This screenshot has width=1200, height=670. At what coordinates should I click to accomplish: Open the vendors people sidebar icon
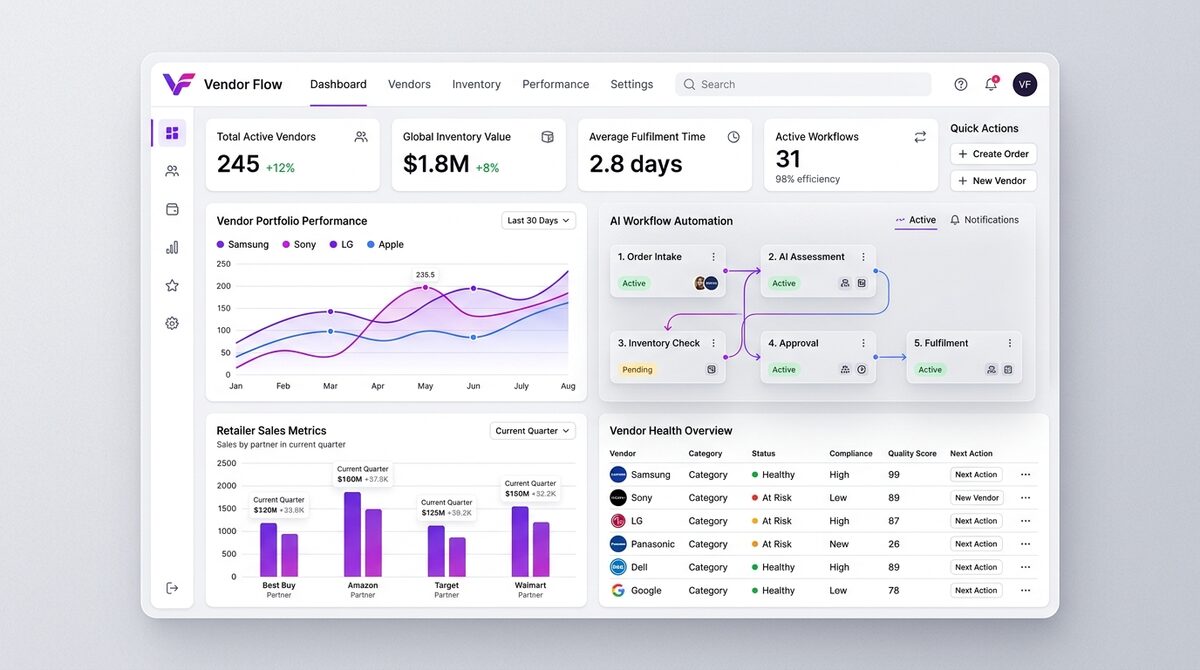(172, 171)
